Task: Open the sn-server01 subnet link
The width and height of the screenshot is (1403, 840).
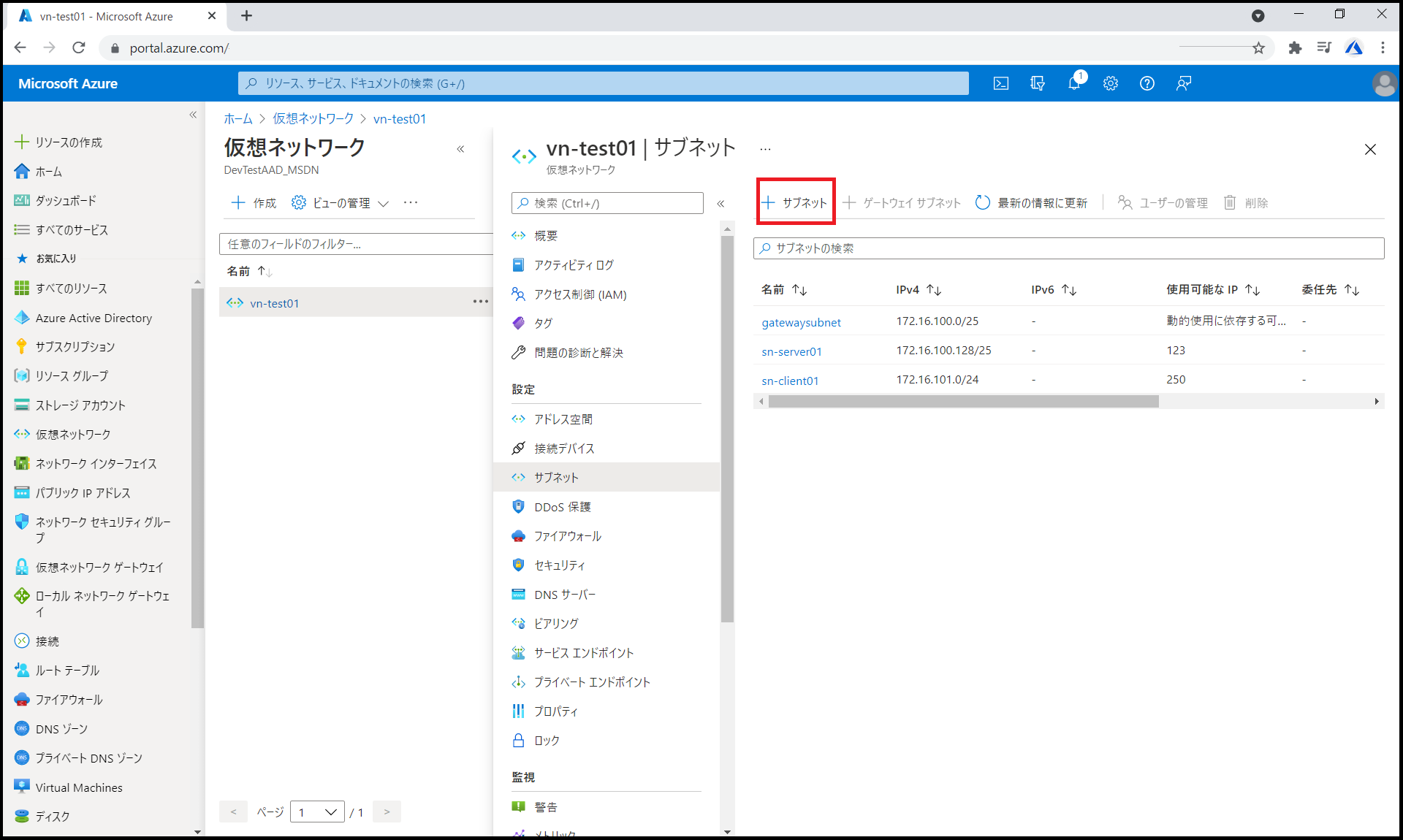Action: 791,351
